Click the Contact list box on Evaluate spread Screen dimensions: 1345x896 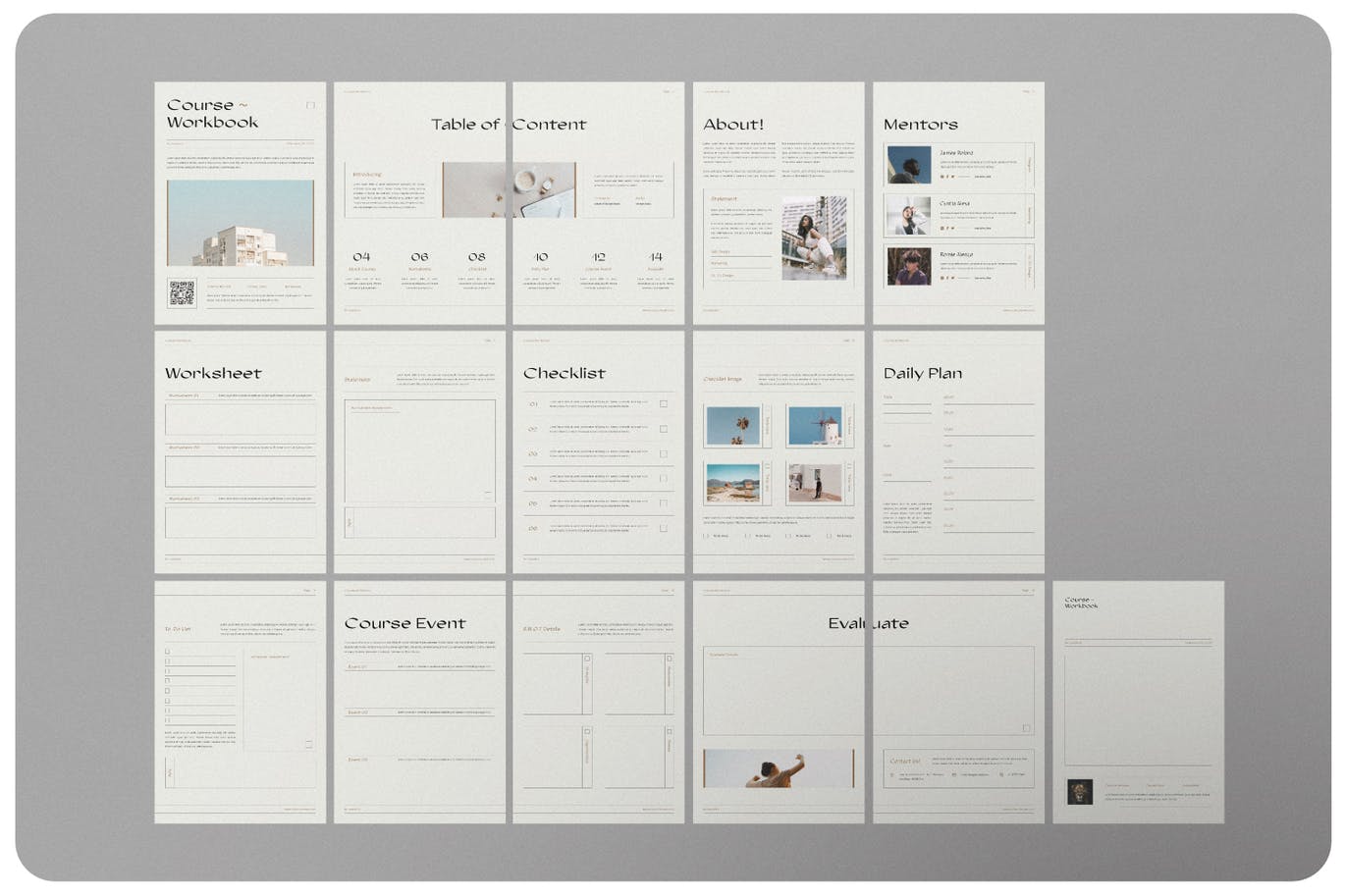[x=958, y=768]
